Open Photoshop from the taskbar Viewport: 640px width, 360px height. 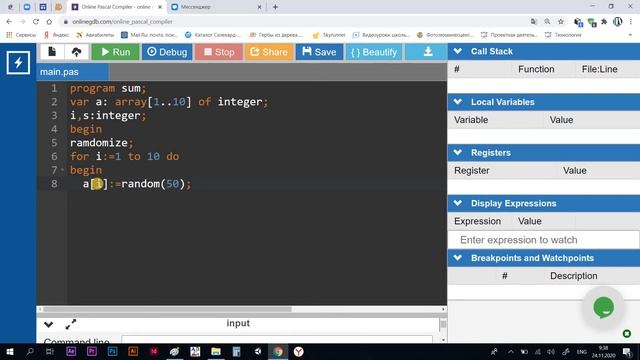point(112,351)
